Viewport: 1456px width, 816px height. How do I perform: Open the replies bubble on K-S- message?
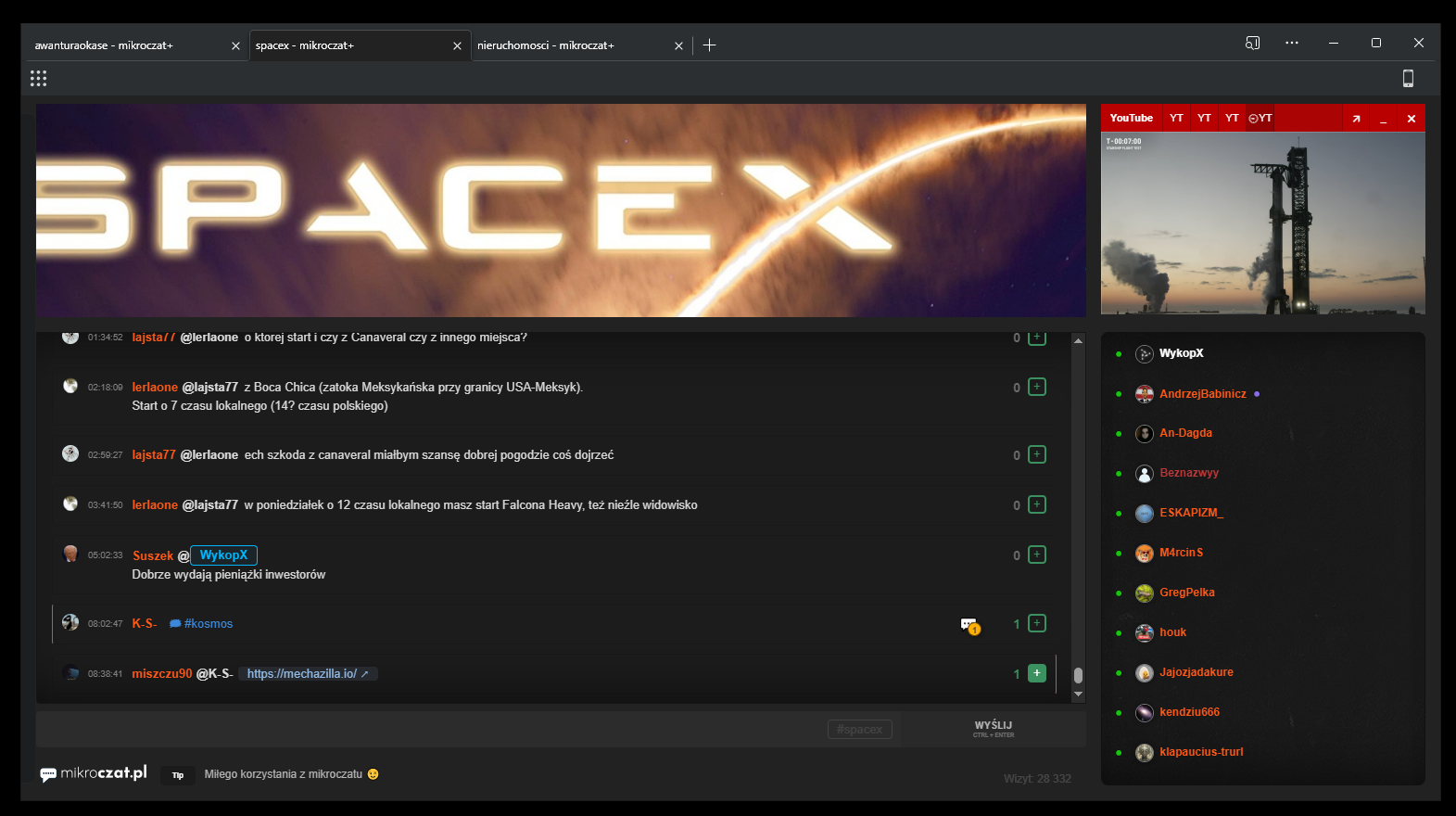coord(969,625)
